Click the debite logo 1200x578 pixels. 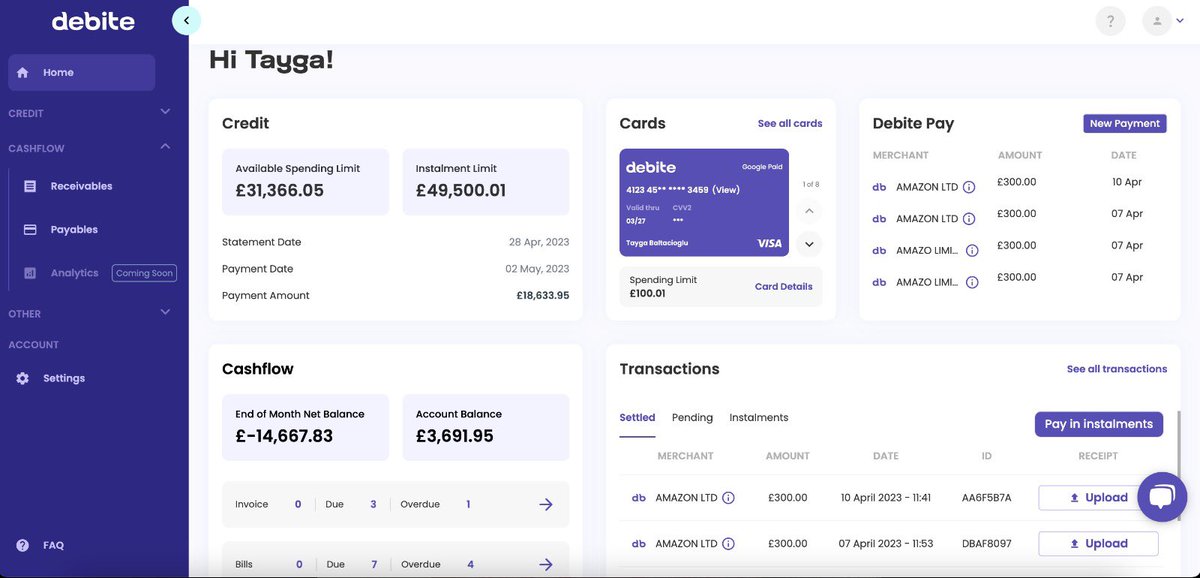(x=92, y=20)
